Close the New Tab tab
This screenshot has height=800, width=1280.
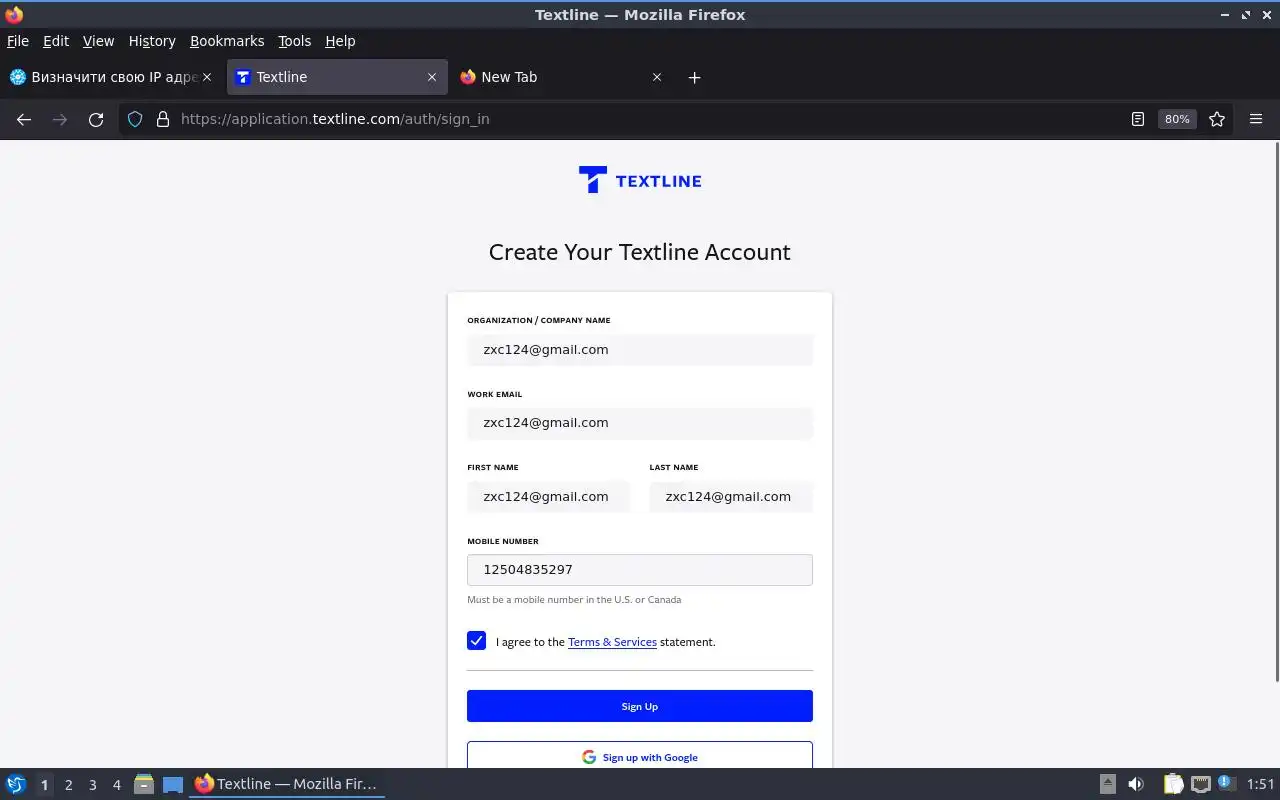coord(657,77)
